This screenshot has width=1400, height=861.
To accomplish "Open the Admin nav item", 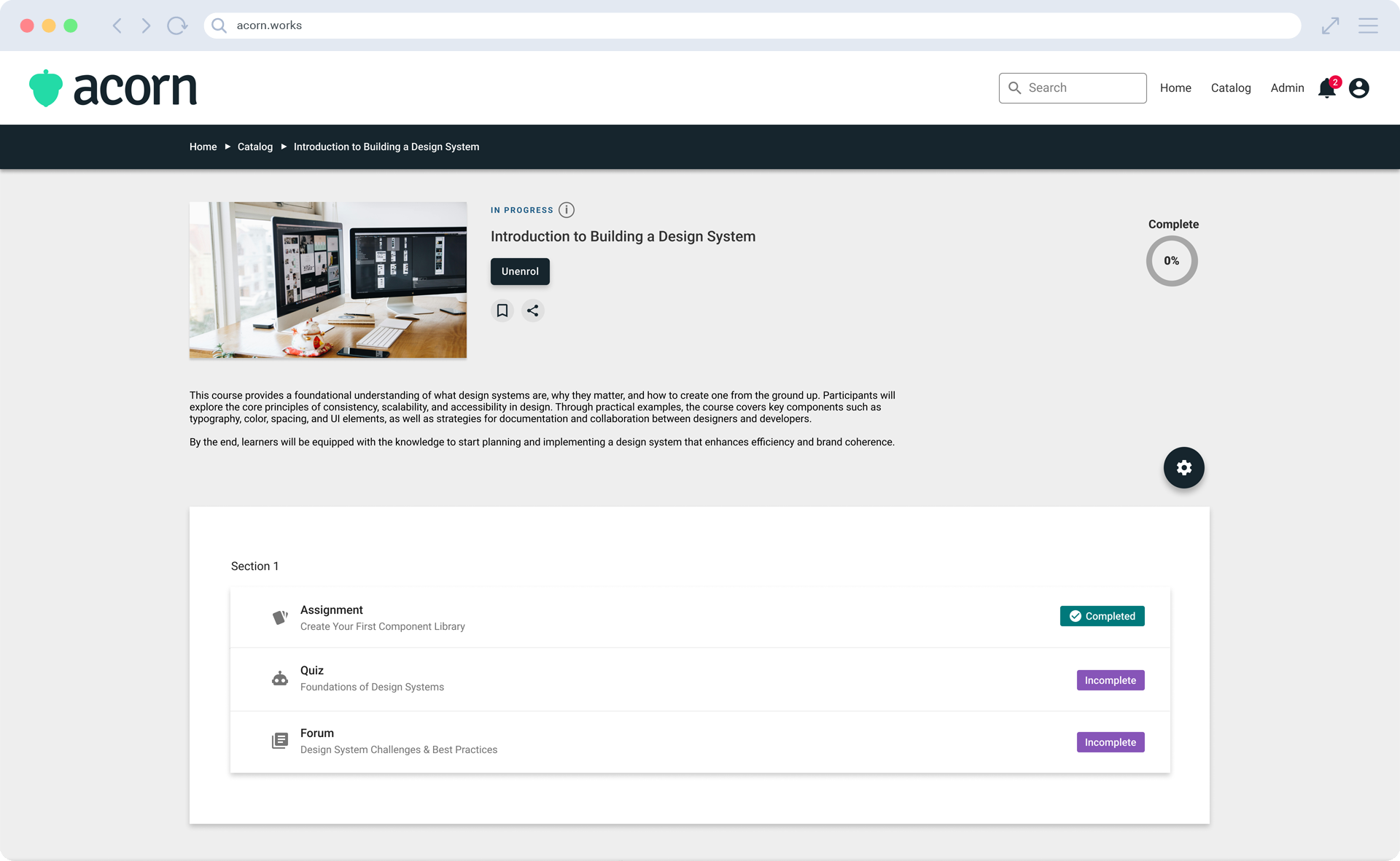I will tap(1287, 88).
